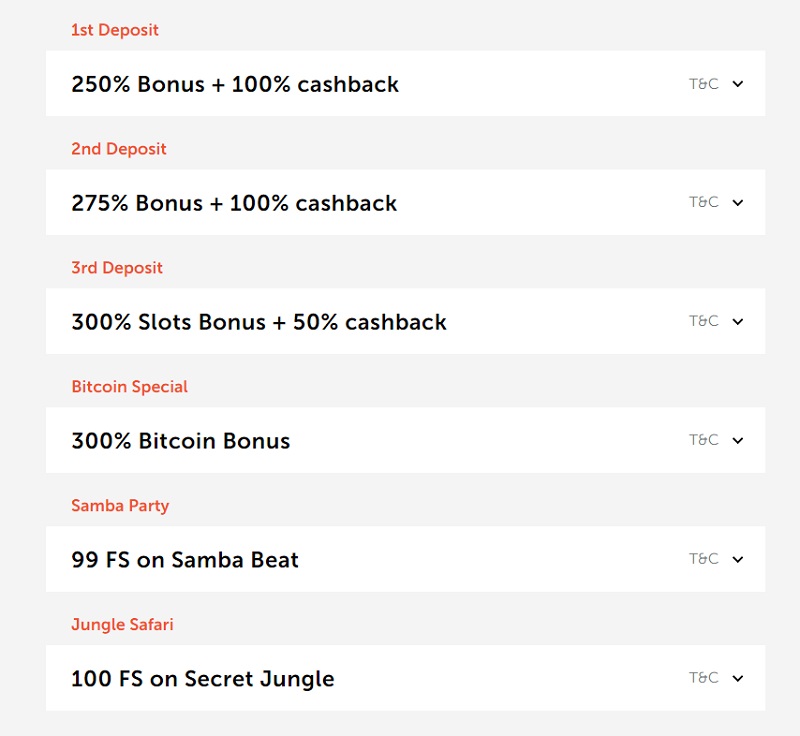Open T&C for Bitcoin Special bonus
This screenshot has height=736, width=800.
point(704,440)
